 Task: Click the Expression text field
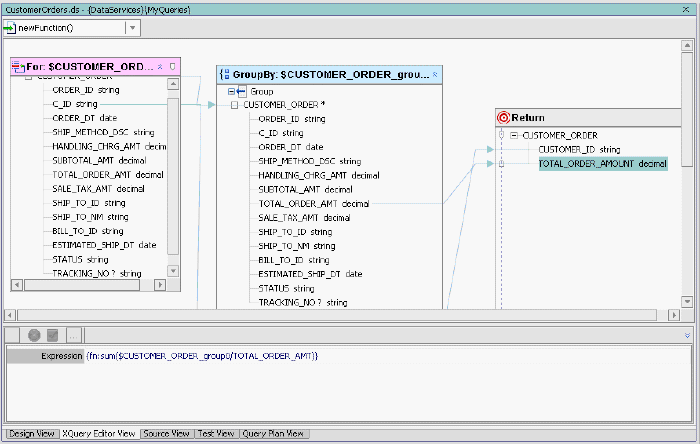click(x=388, y=356)
